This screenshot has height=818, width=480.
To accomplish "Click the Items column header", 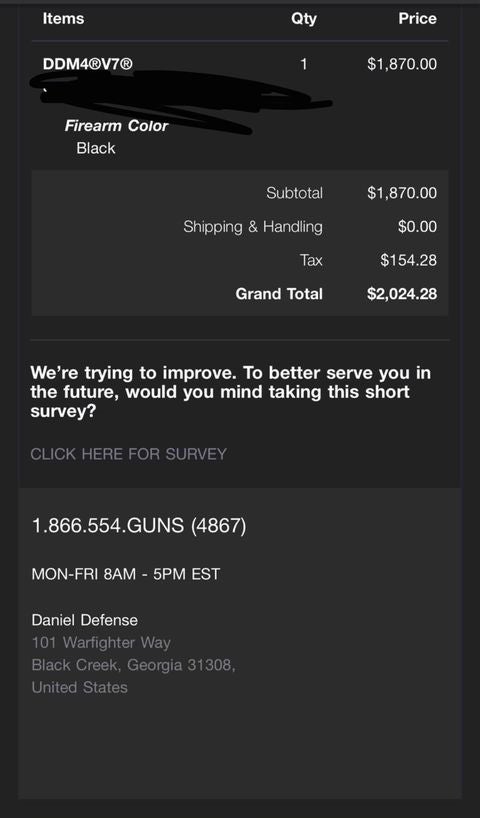I will [x=63, y=19].
